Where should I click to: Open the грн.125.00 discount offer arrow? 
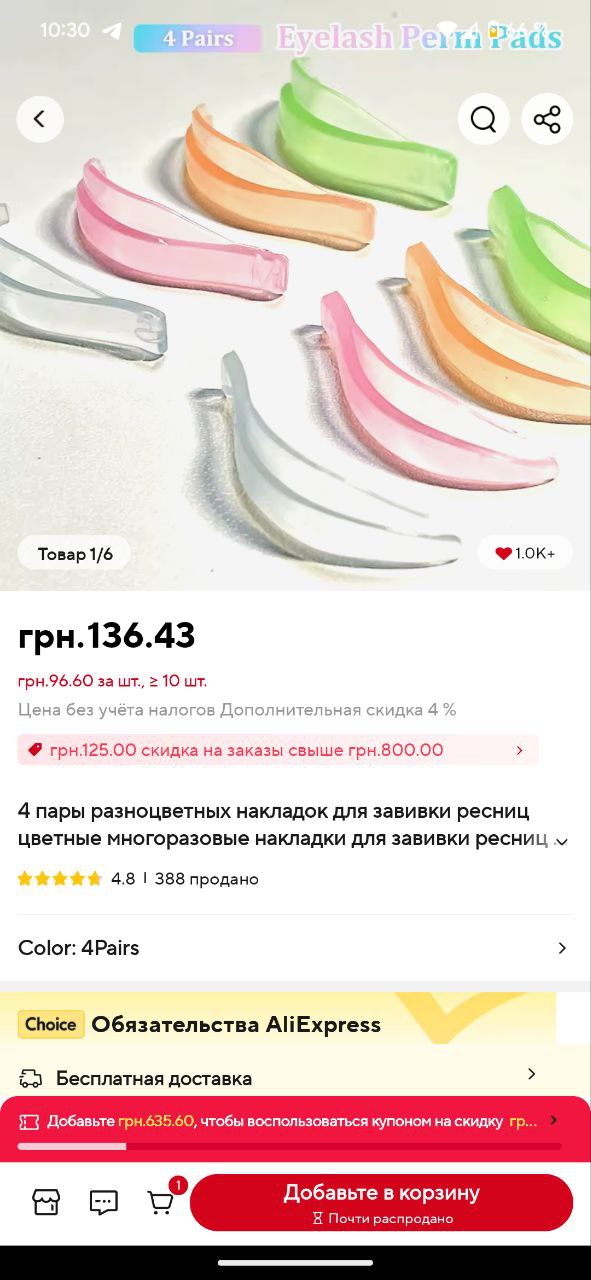tap(519, 750)
